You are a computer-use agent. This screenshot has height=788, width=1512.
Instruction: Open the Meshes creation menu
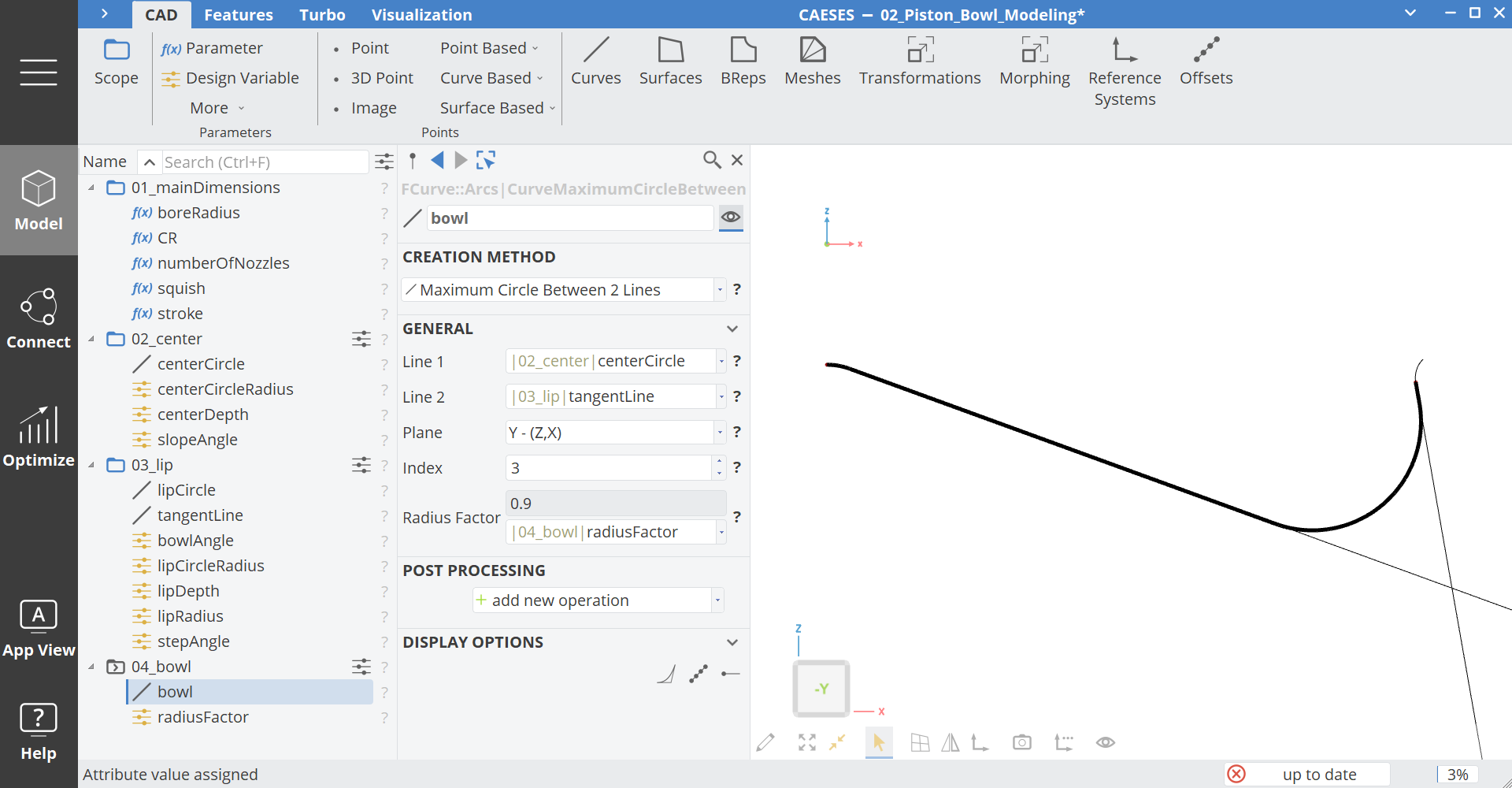click(x=813, y=61)
